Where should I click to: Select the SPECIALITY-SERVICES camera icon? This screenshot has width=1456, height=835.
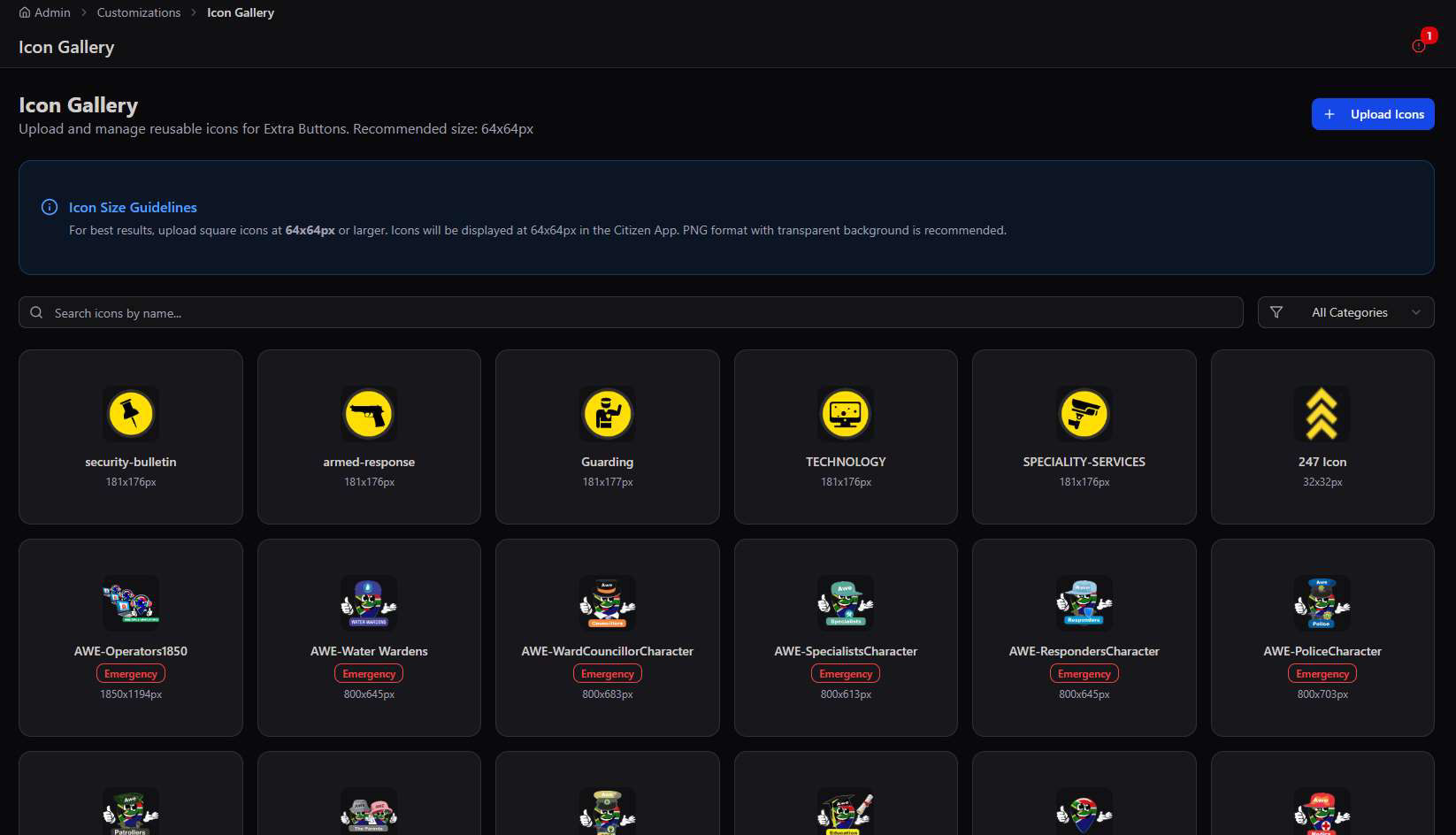click(1084, 414)
